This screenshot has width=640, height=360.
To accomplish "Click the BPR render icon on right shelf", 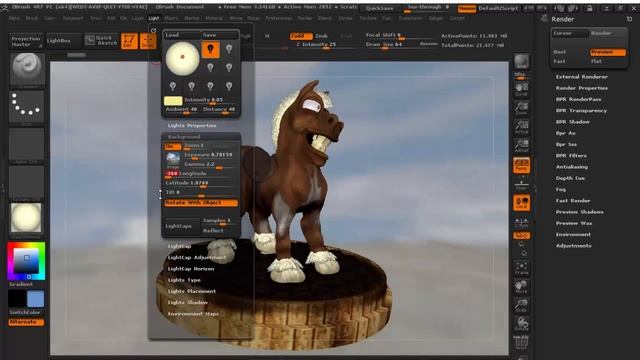I will (x=521, y=62).
